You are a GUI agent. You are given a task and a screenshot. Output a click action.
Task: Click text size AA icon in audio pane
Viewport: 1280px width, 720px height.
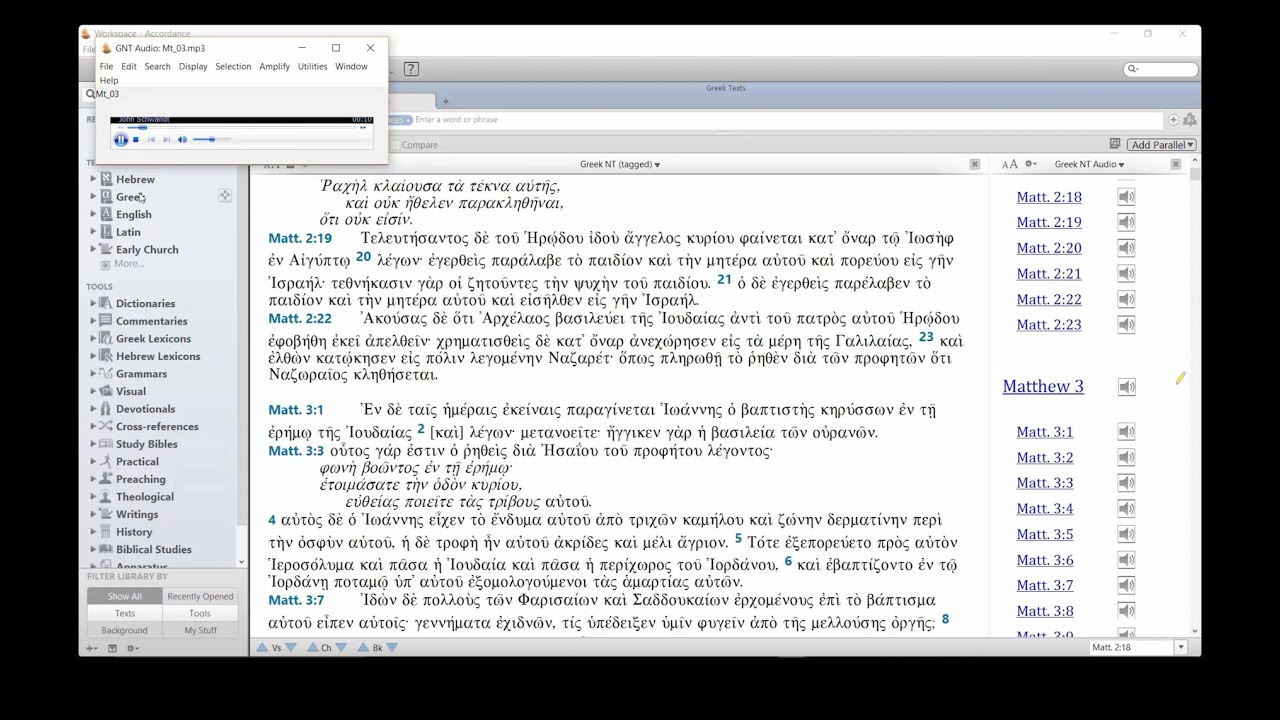pyautogui.click(x=1010, y=164)
